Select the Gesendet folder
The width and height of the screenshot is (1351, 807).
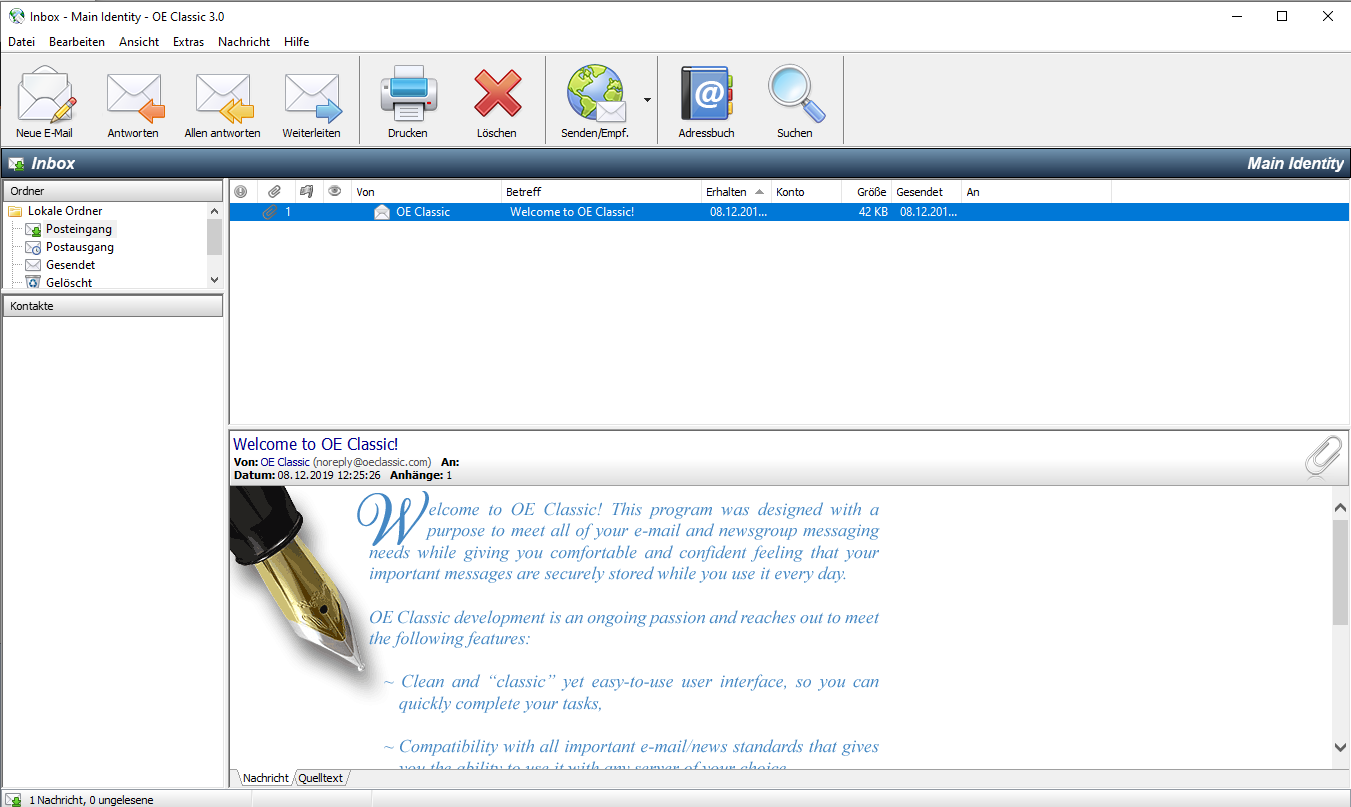pos(70,265)
